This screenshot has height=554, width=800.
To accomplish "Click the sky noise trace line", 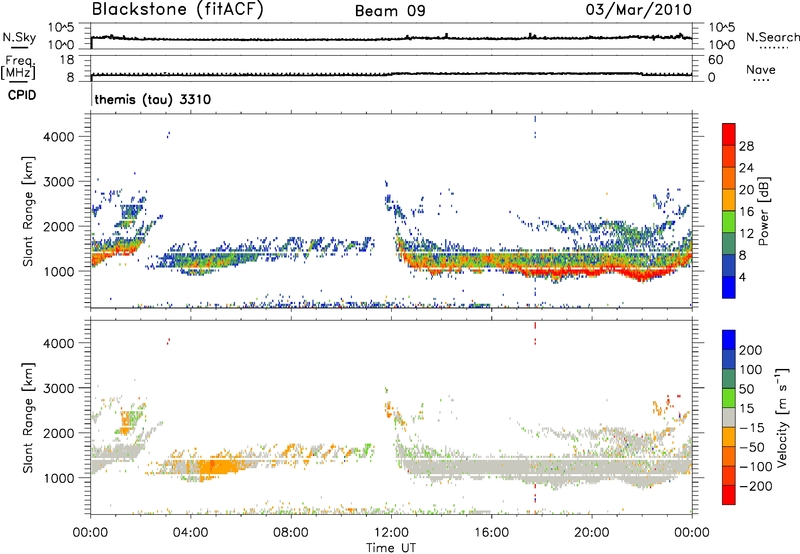I will [x=391, y=38].
